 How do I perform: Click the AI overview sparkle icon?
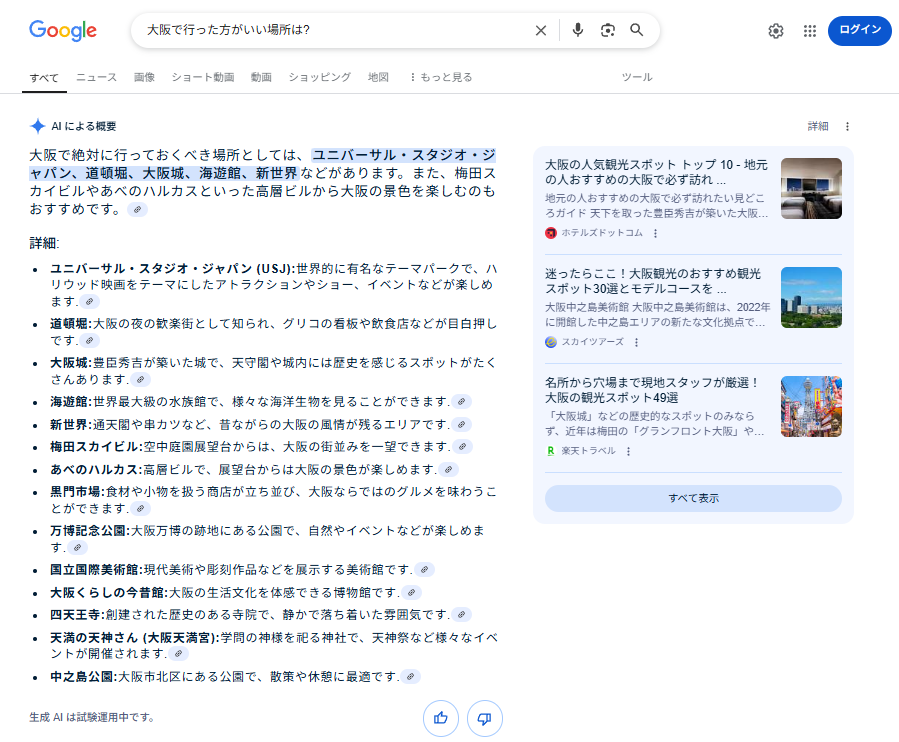point(37,126)
